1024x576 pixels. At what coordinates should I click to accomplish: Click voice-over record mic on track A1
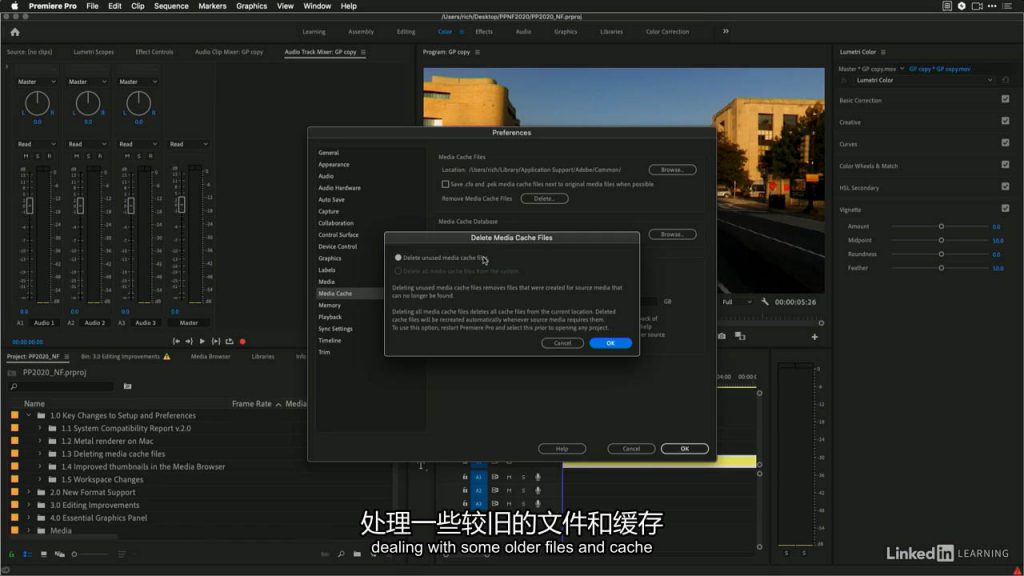537,477
